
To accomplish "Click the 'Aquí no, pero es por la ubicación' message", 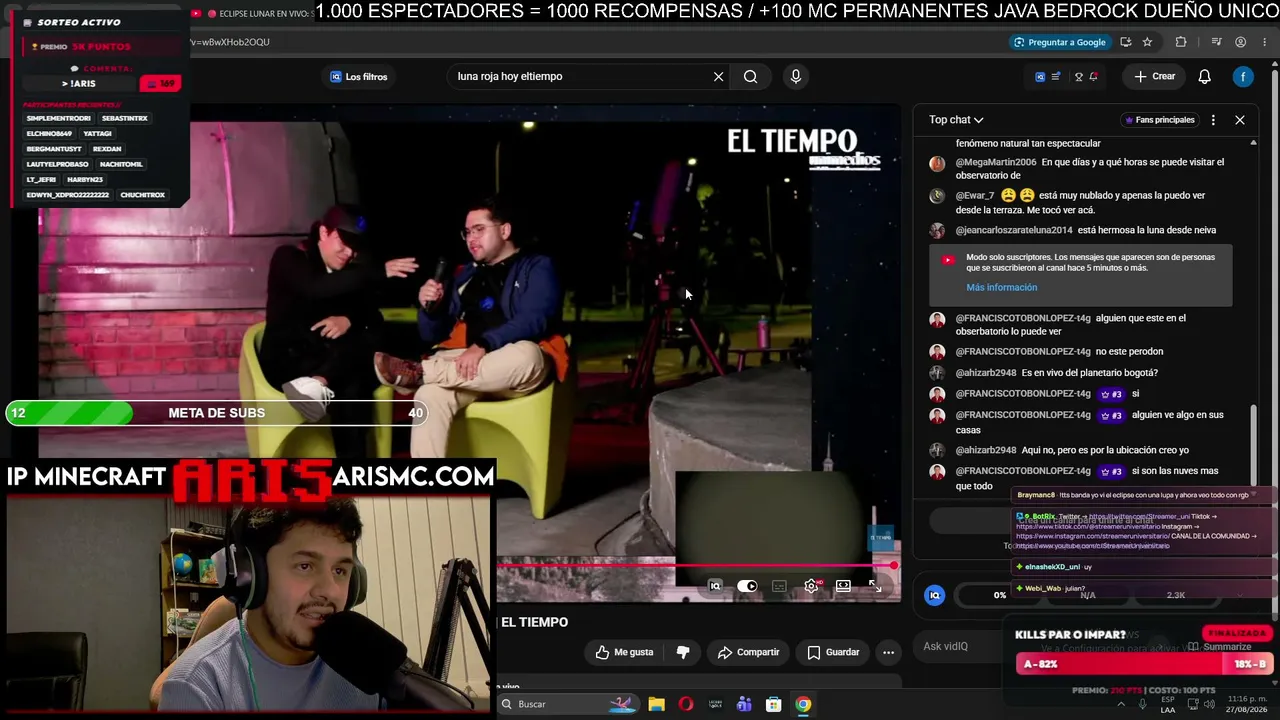I will [x=1105, y=450].
